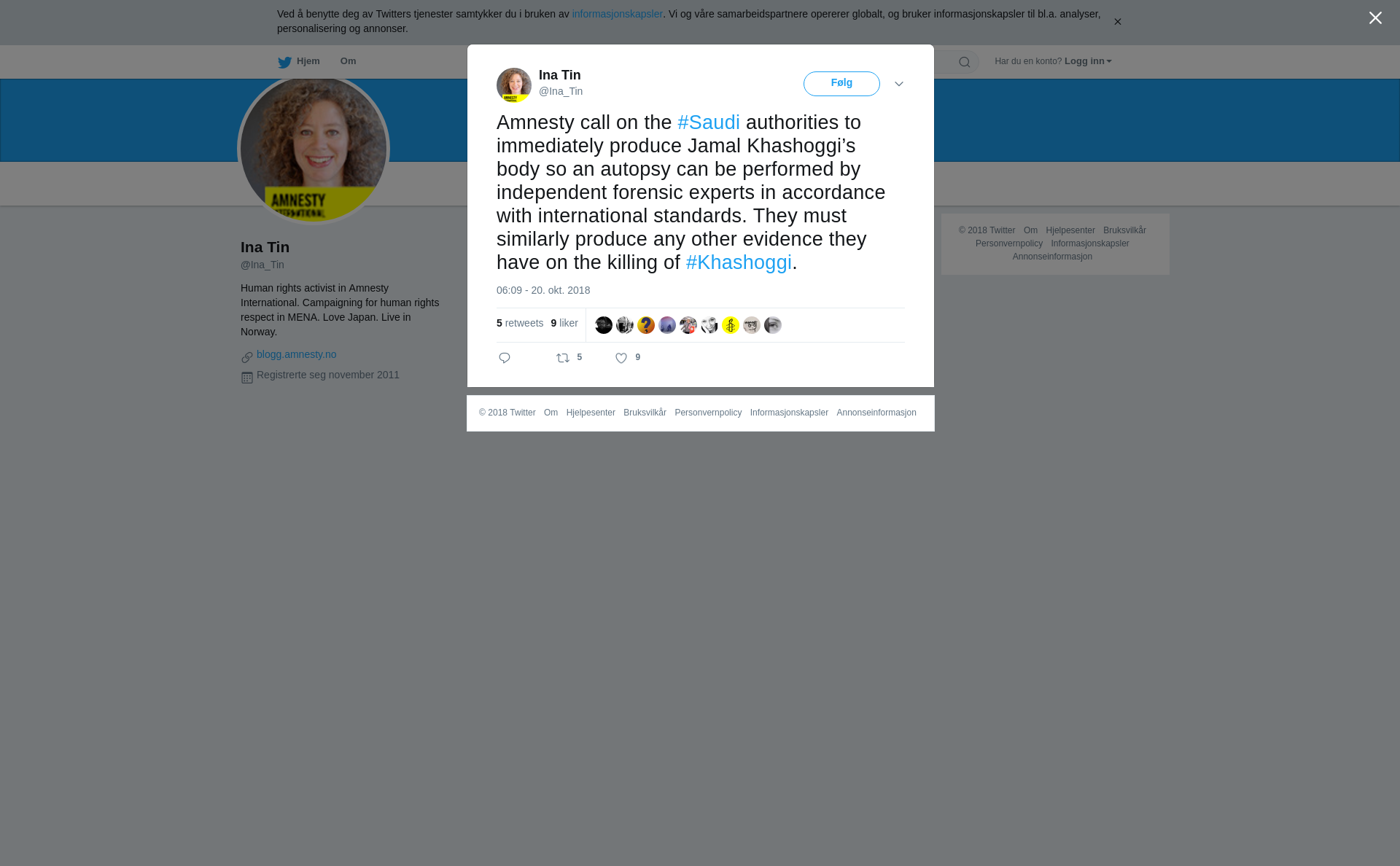Open the yellow Amnesty candle liker avatar

tap(731, 325)
